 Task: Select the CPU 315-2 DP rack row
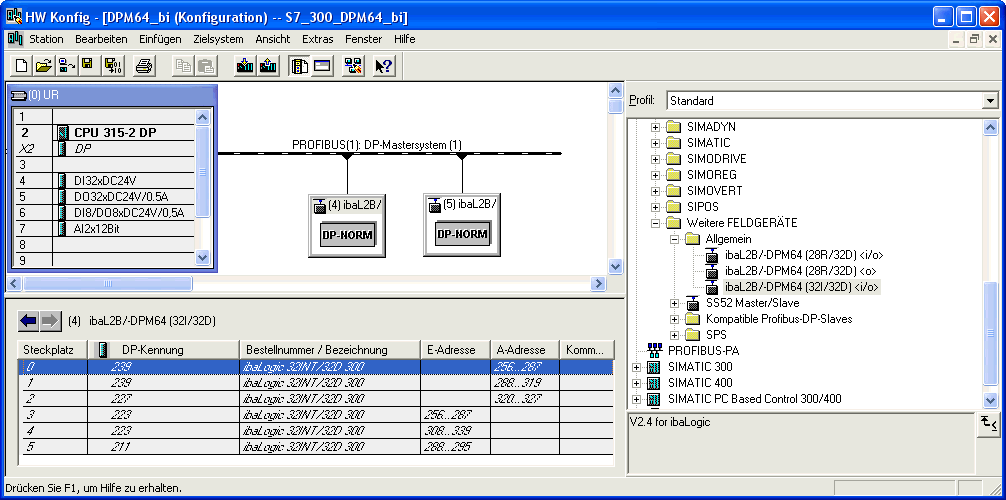[x=114, y=132]
